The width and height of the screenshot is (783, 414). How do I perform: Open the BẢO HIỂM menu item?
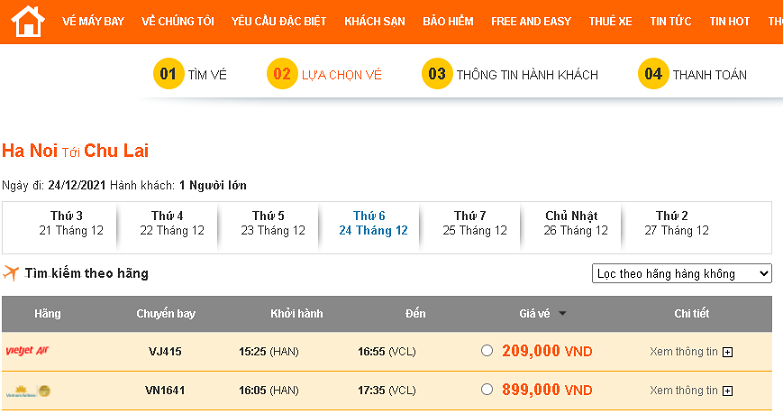(x=448, y=21)
